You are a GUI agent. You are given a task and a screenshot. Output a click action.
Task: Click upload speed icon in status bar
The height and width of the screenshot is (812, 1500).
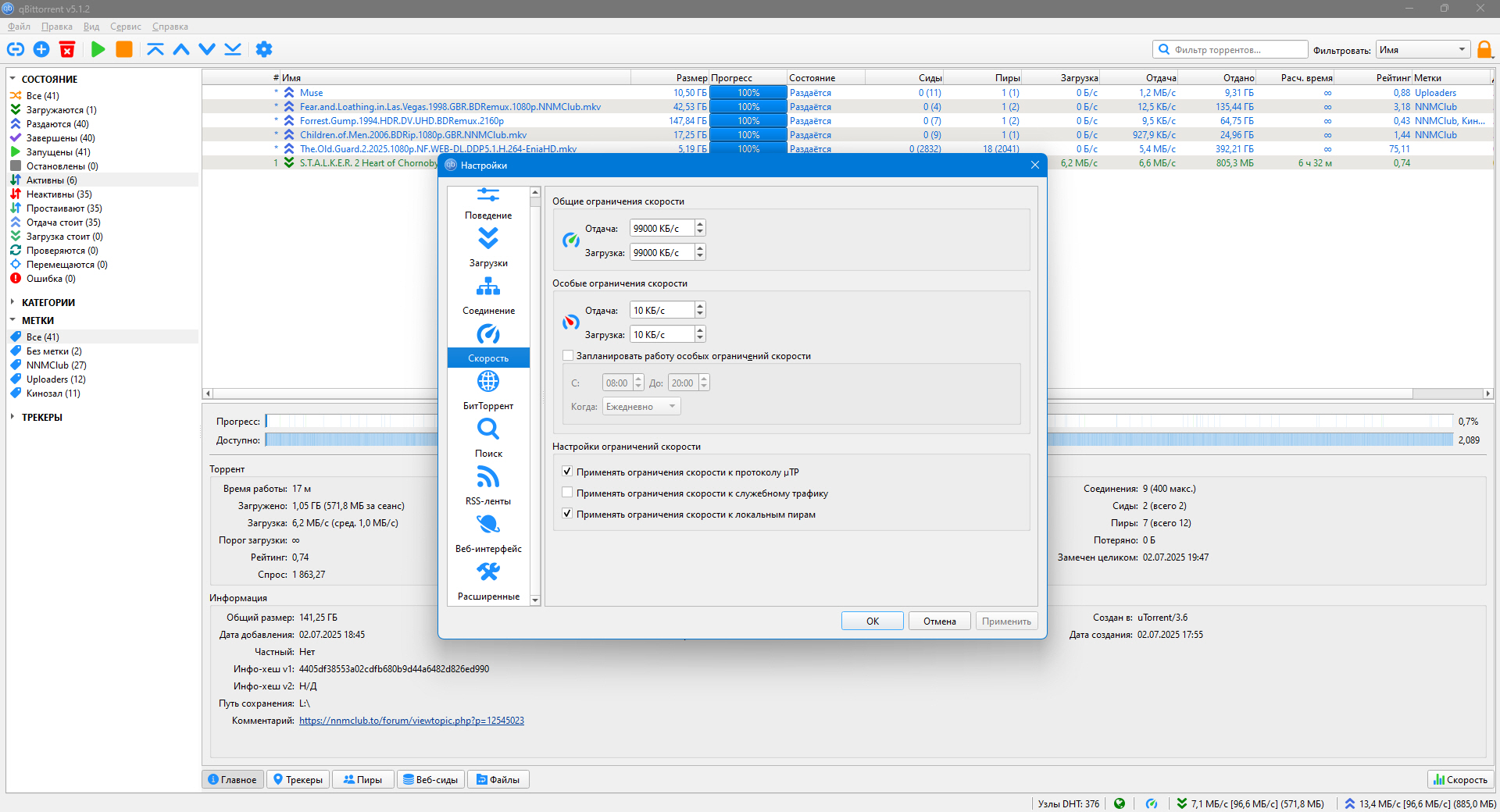click(x=1350, y=803)
